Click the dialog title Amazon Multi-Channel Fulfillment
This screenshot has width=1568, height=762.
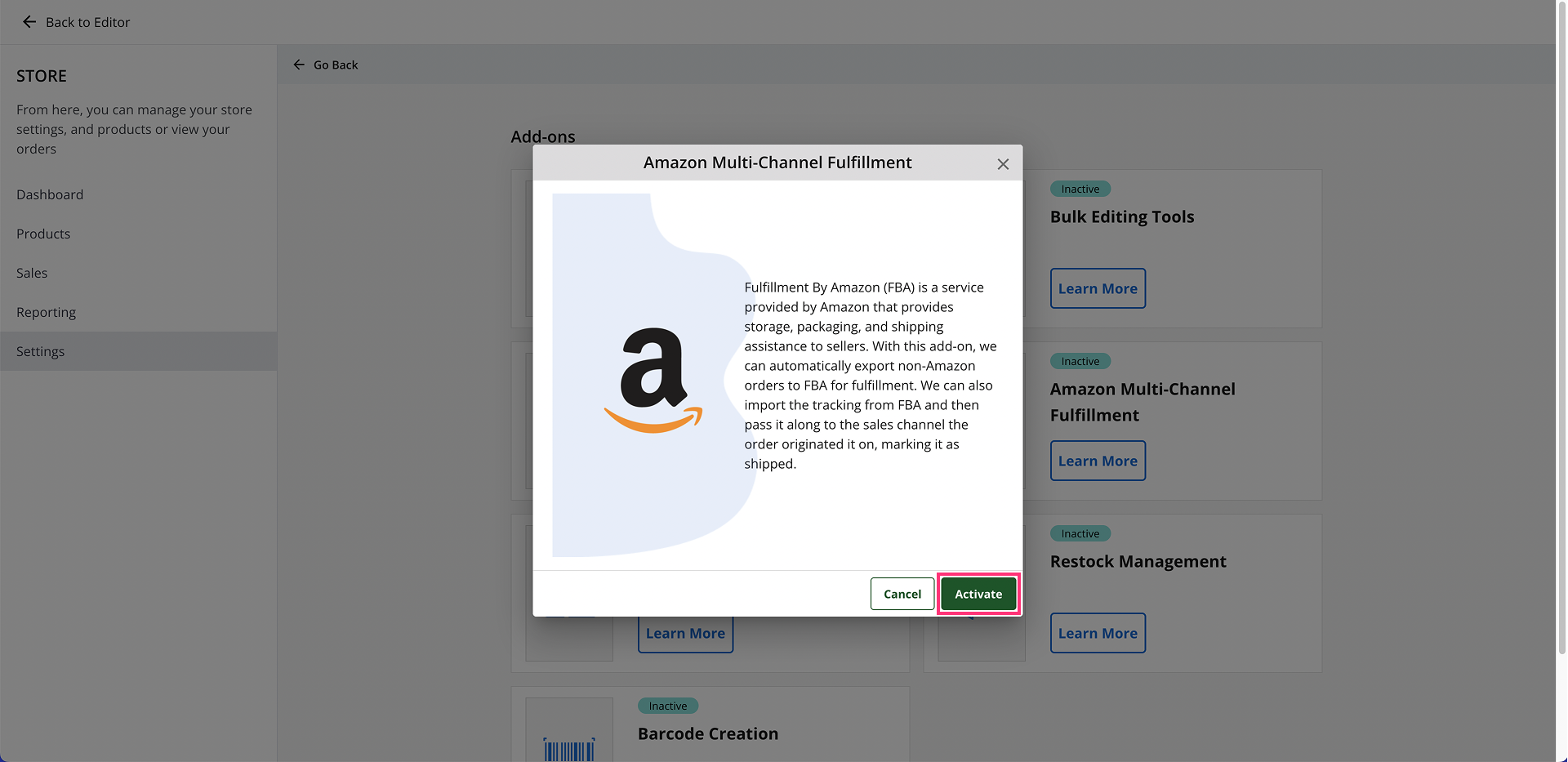(777, 163)
